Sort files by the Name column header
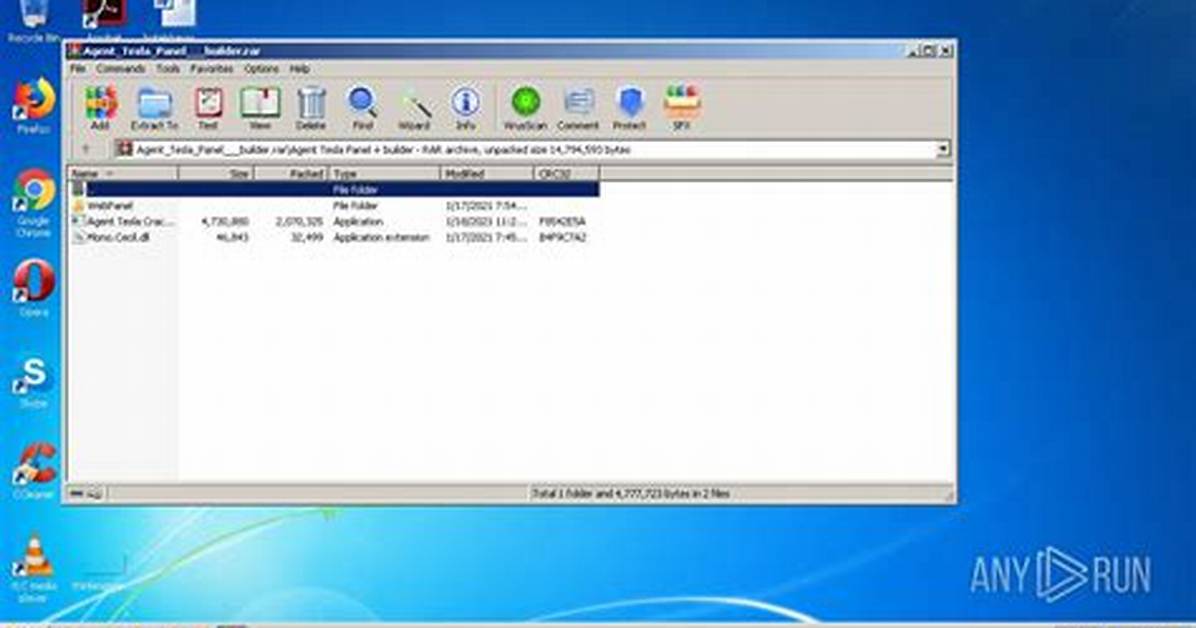1196x628 pixels. 123,173
